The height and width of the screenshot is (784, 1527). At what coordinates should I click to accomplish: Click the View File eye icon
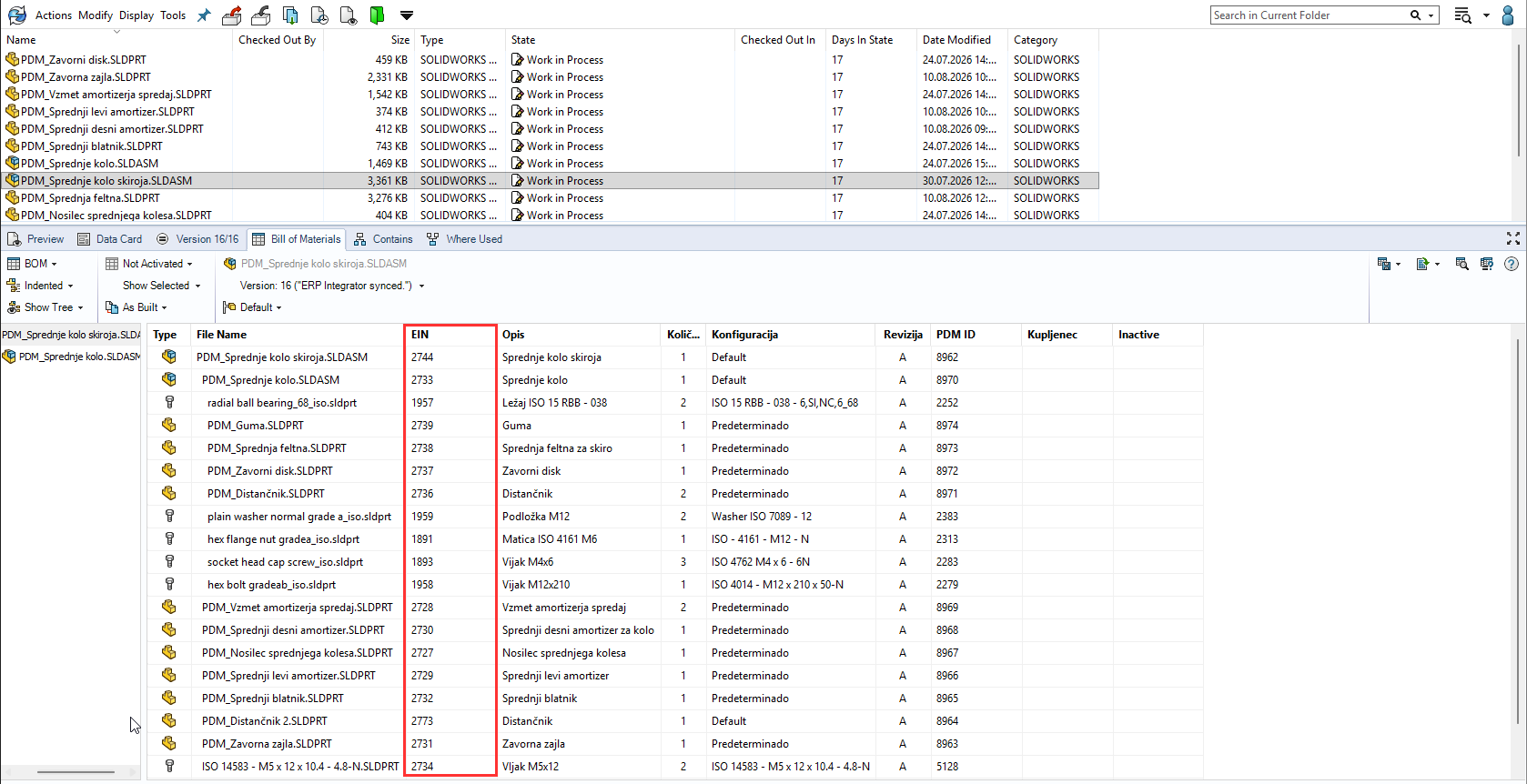(x=349, y=15)
